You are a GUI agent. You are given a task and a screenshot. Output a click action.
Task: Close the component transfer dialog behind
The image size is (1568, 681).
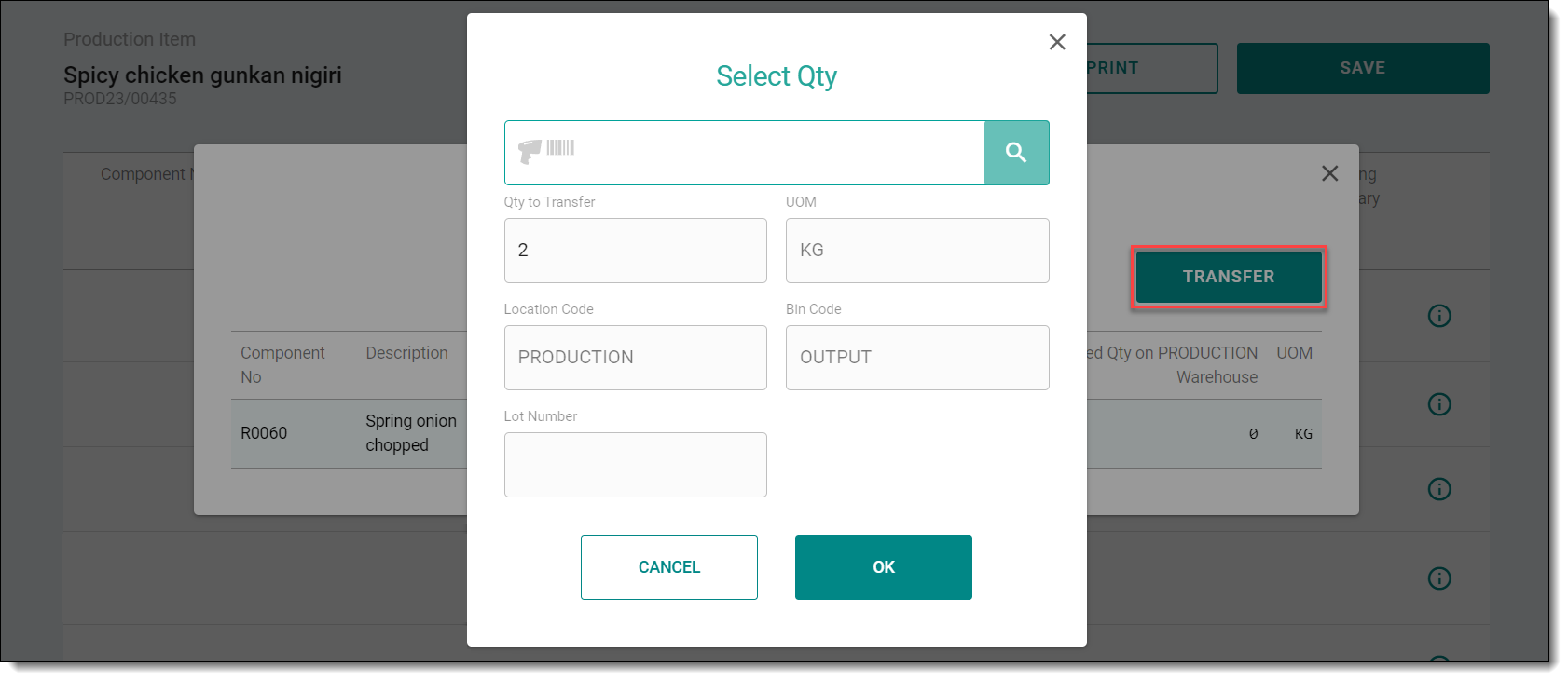[1329, 173]
